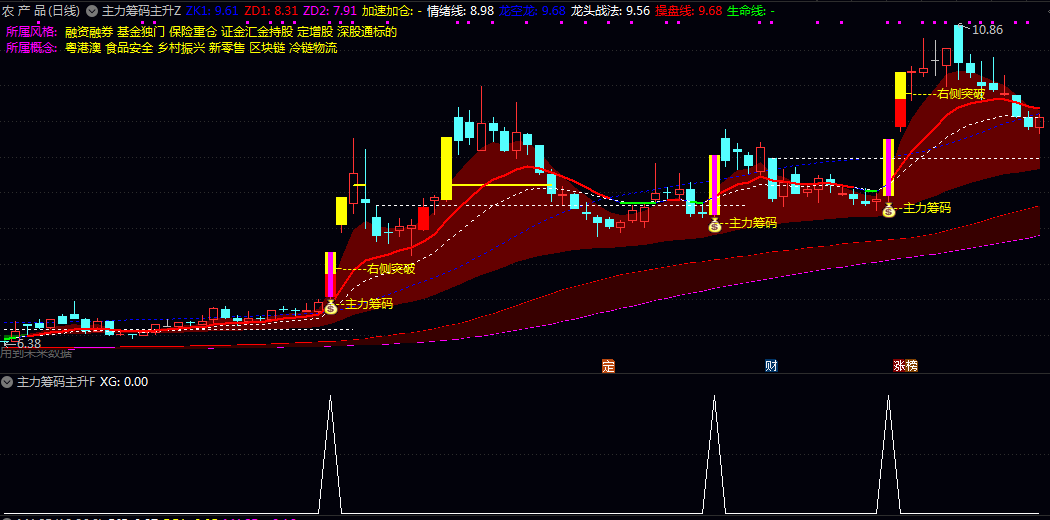Click the left 右侧突破 breakout label
Screen dimensions: 1050x520
click(391, 269)
